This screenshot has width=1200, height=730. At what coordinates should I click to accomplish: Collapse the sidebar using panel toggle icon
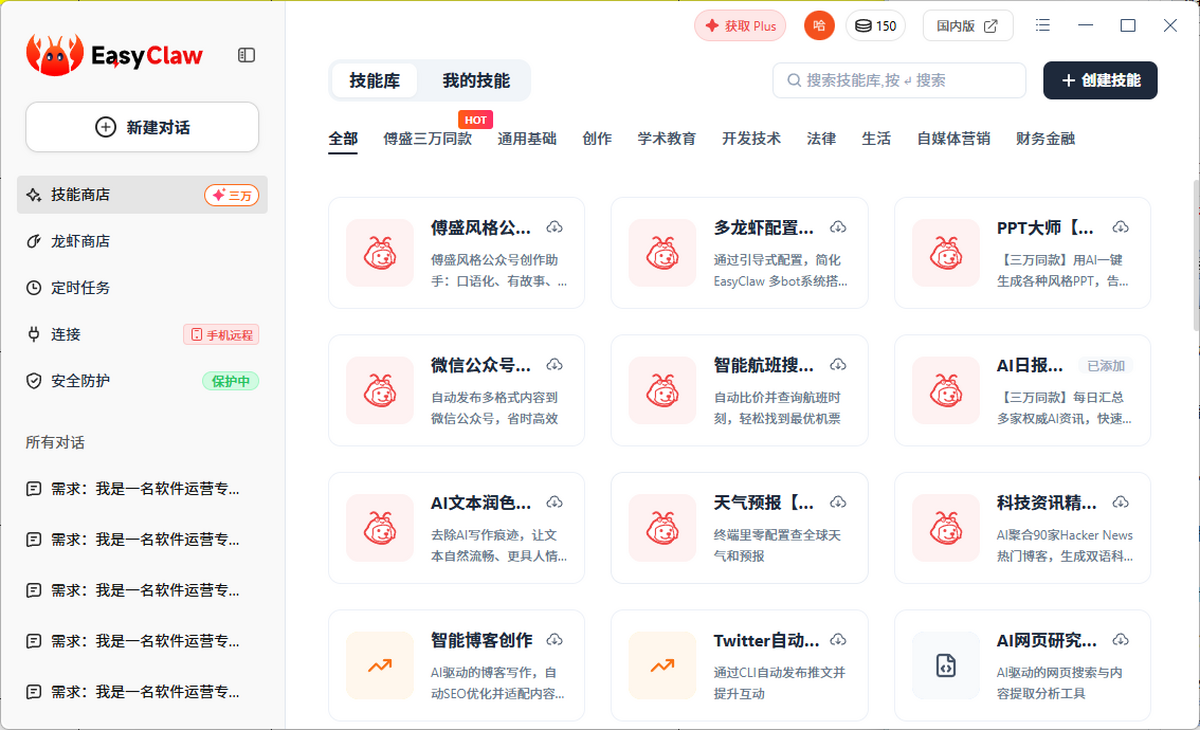pos(246,56)
